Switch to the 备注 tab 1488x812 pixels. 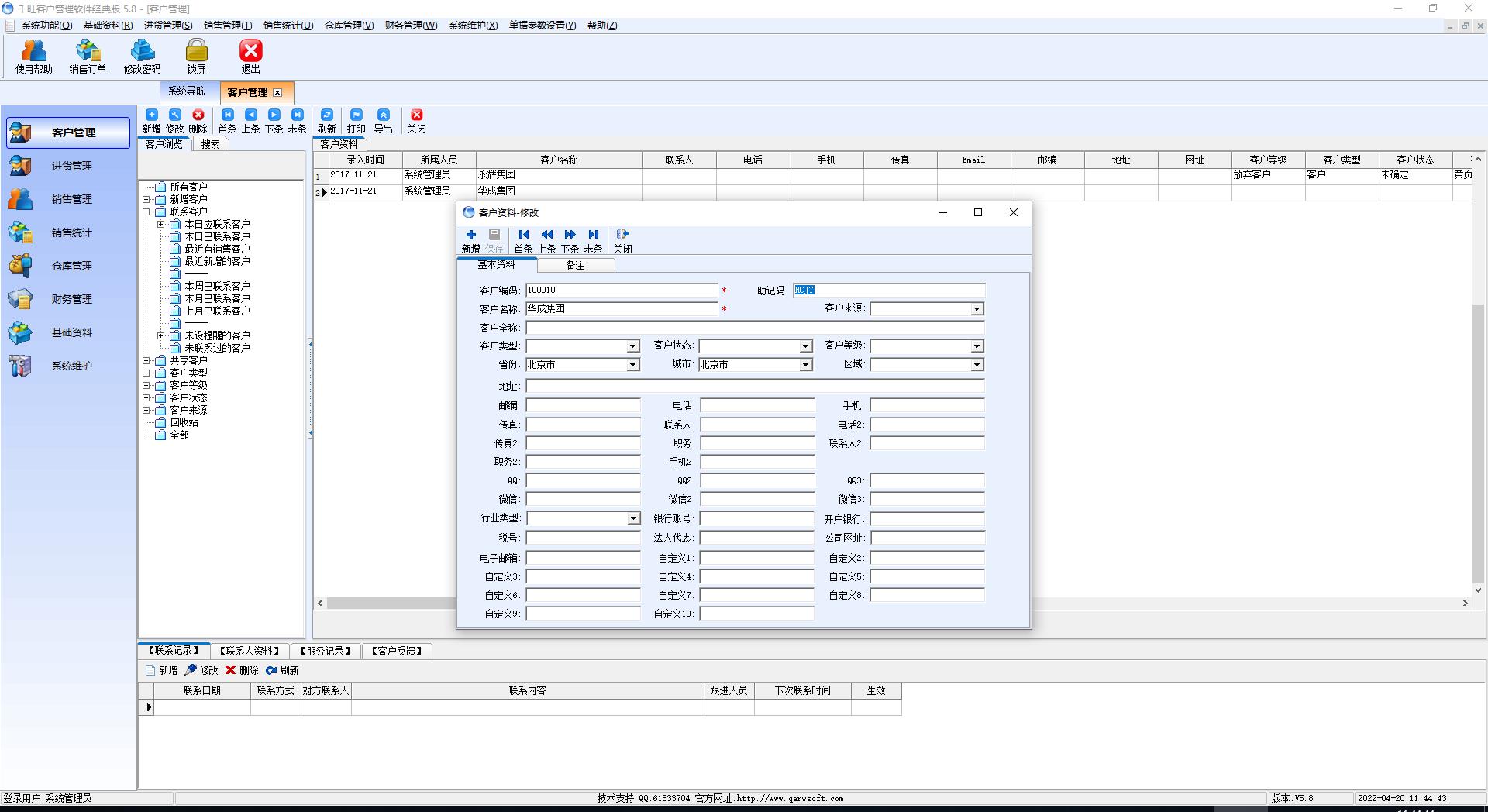pos(575,265)
